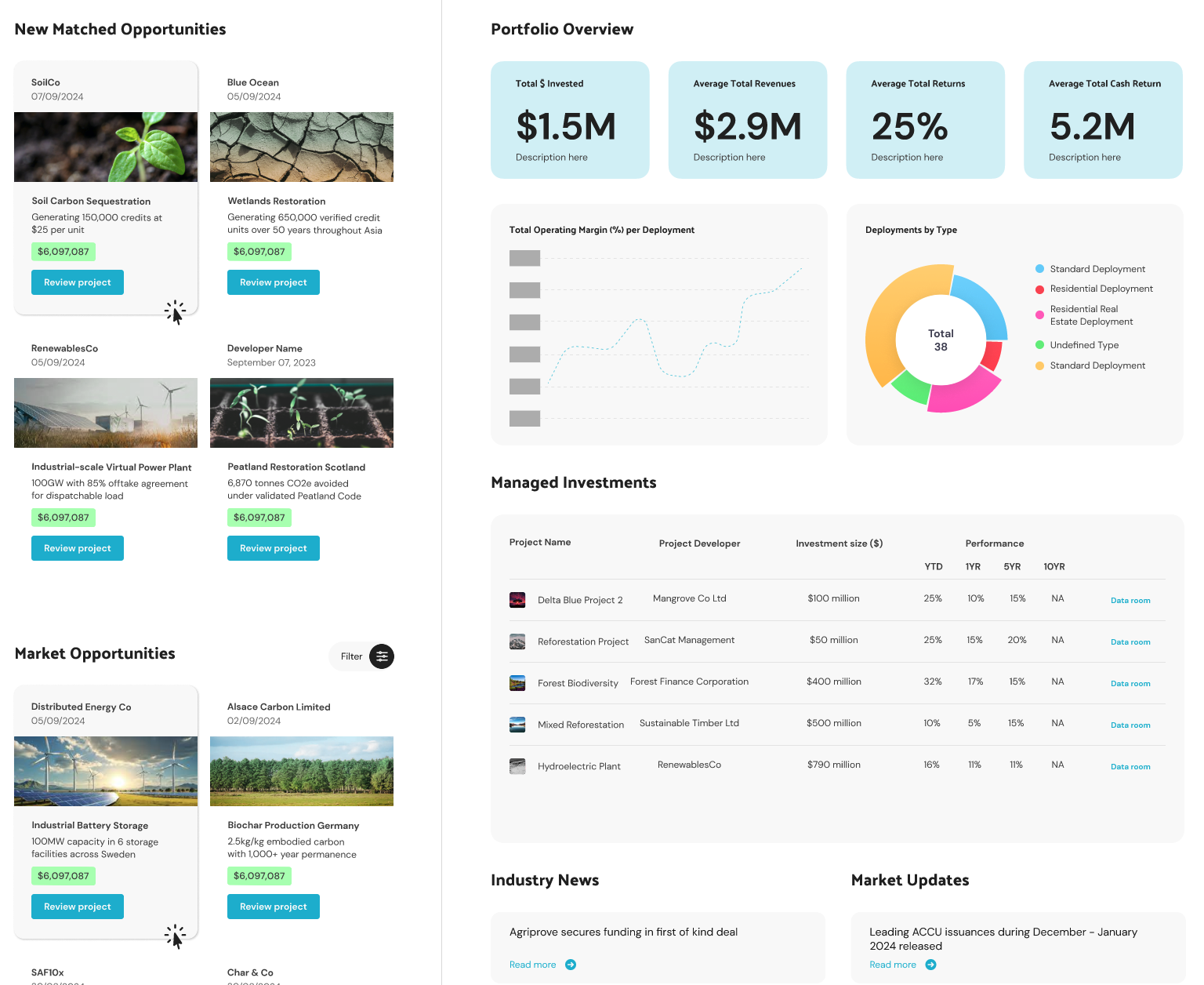Click donut chart center Total 38
Image resolution: width=1204 pixels, height=985 pixels.
tap(941, 340)
